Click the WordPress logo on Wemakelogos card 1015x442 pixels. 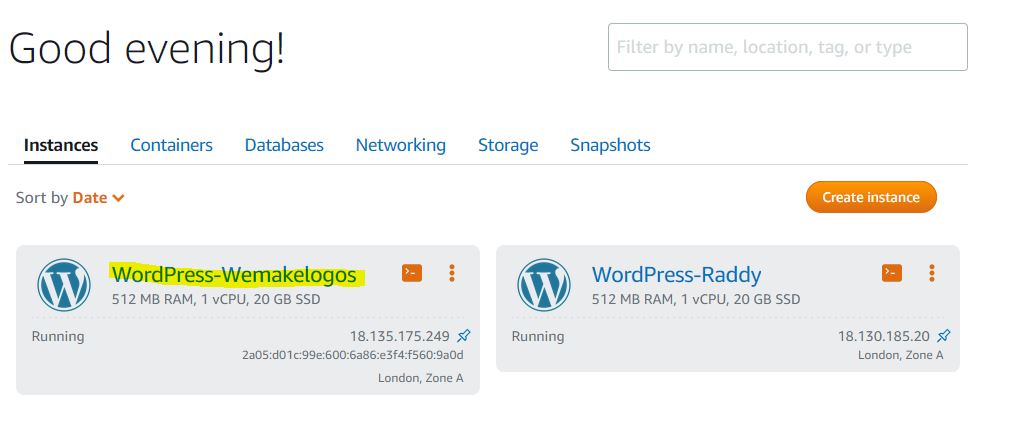63,285
